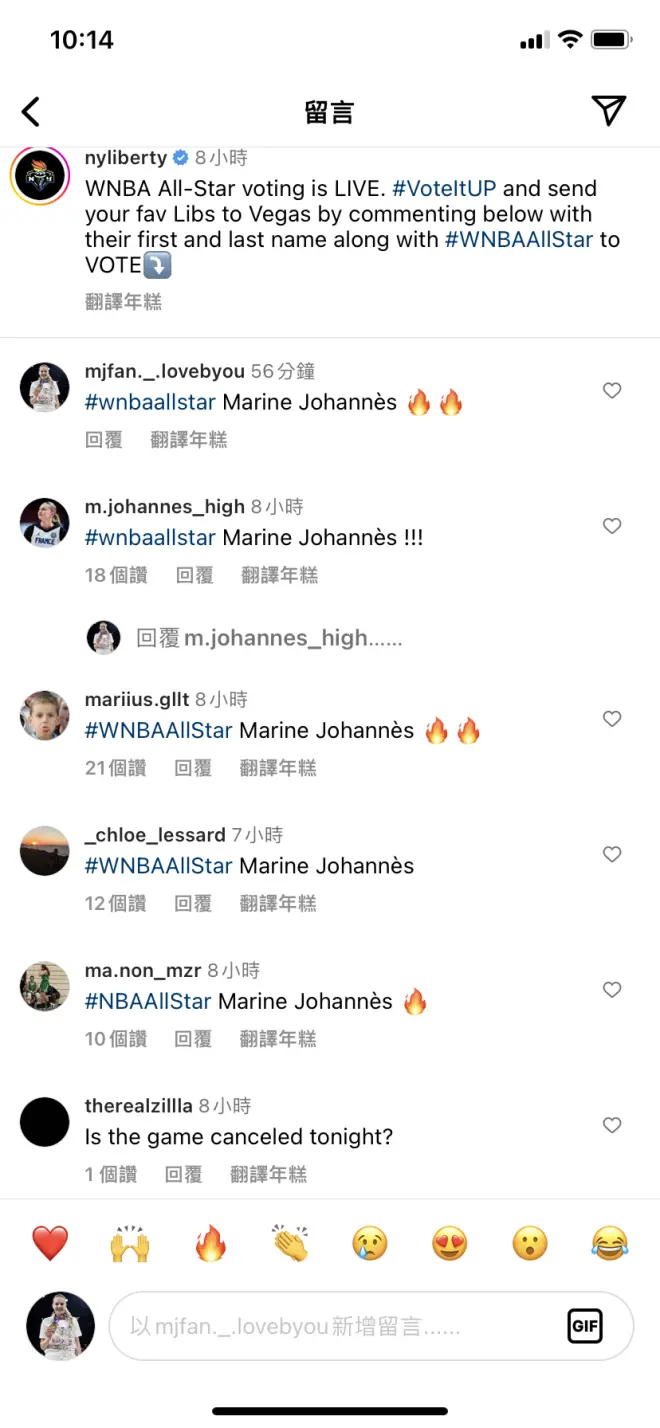Like therealzillla's comment with heart
The height and width of the screenshot is (1428, 660).
point(612,1126)
